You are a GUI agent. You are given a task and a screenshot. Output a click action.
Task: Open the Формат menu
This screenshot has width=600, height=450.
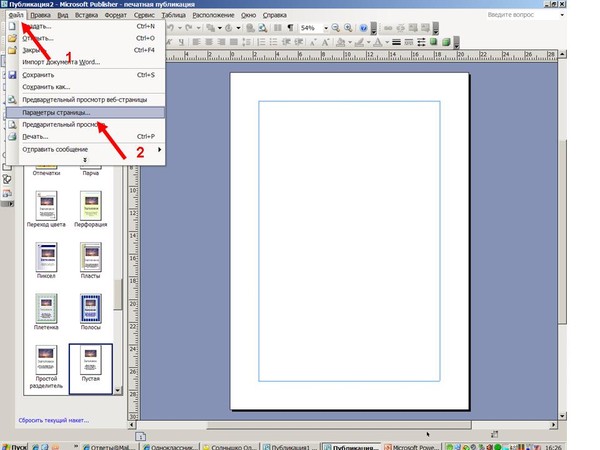coord(116,15)
